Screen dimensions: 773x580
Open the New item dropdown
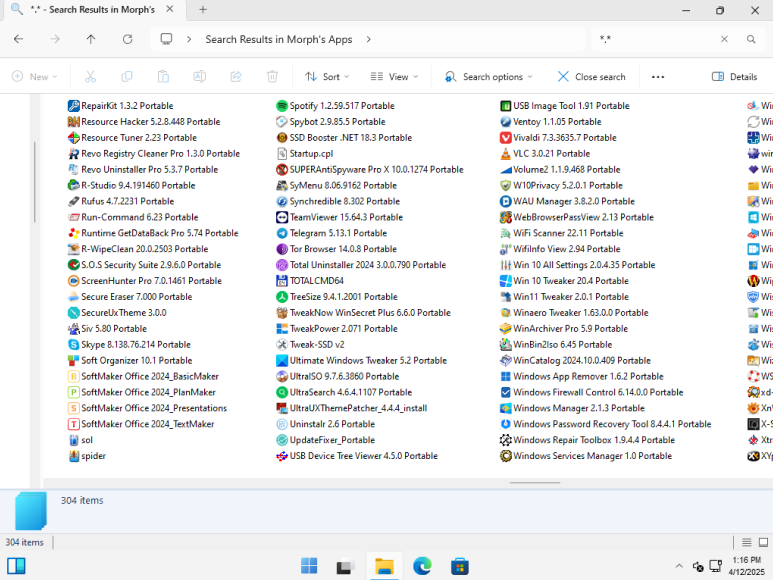(35, 77)
